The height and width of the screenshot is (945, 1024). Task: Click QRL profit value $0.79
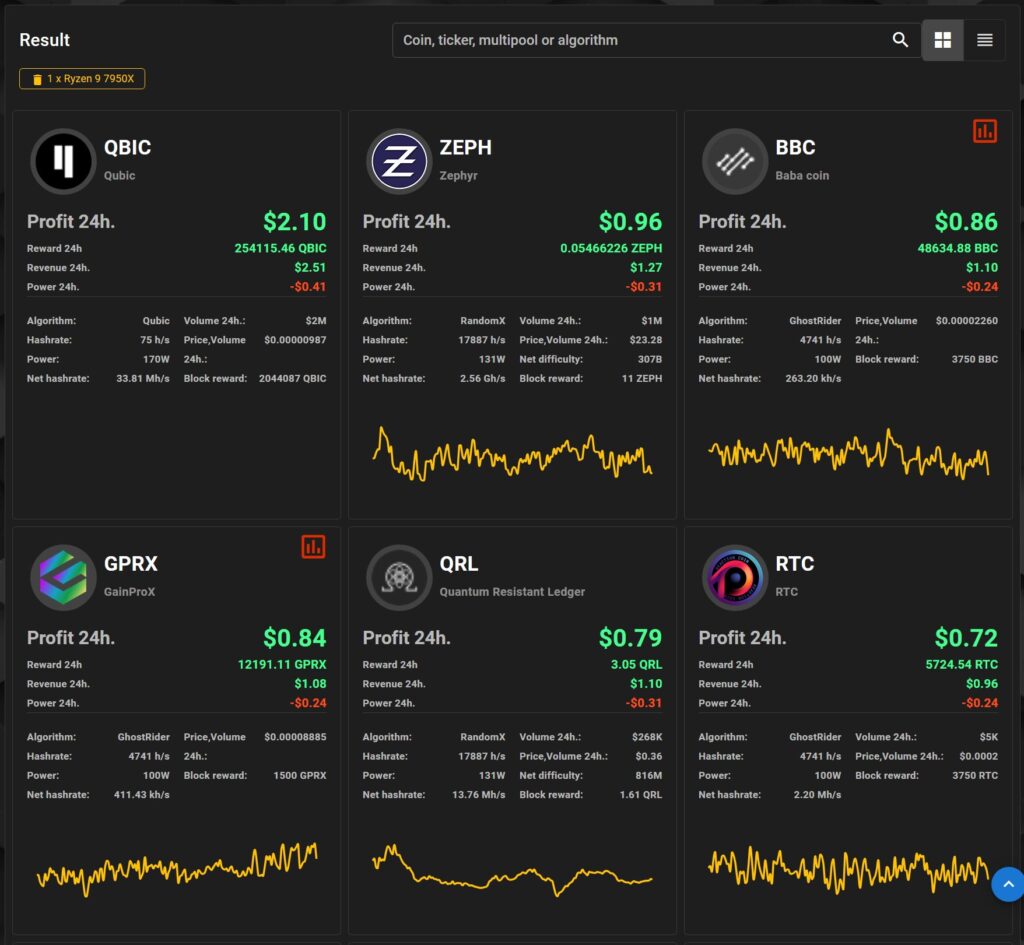tap(630, 638)
